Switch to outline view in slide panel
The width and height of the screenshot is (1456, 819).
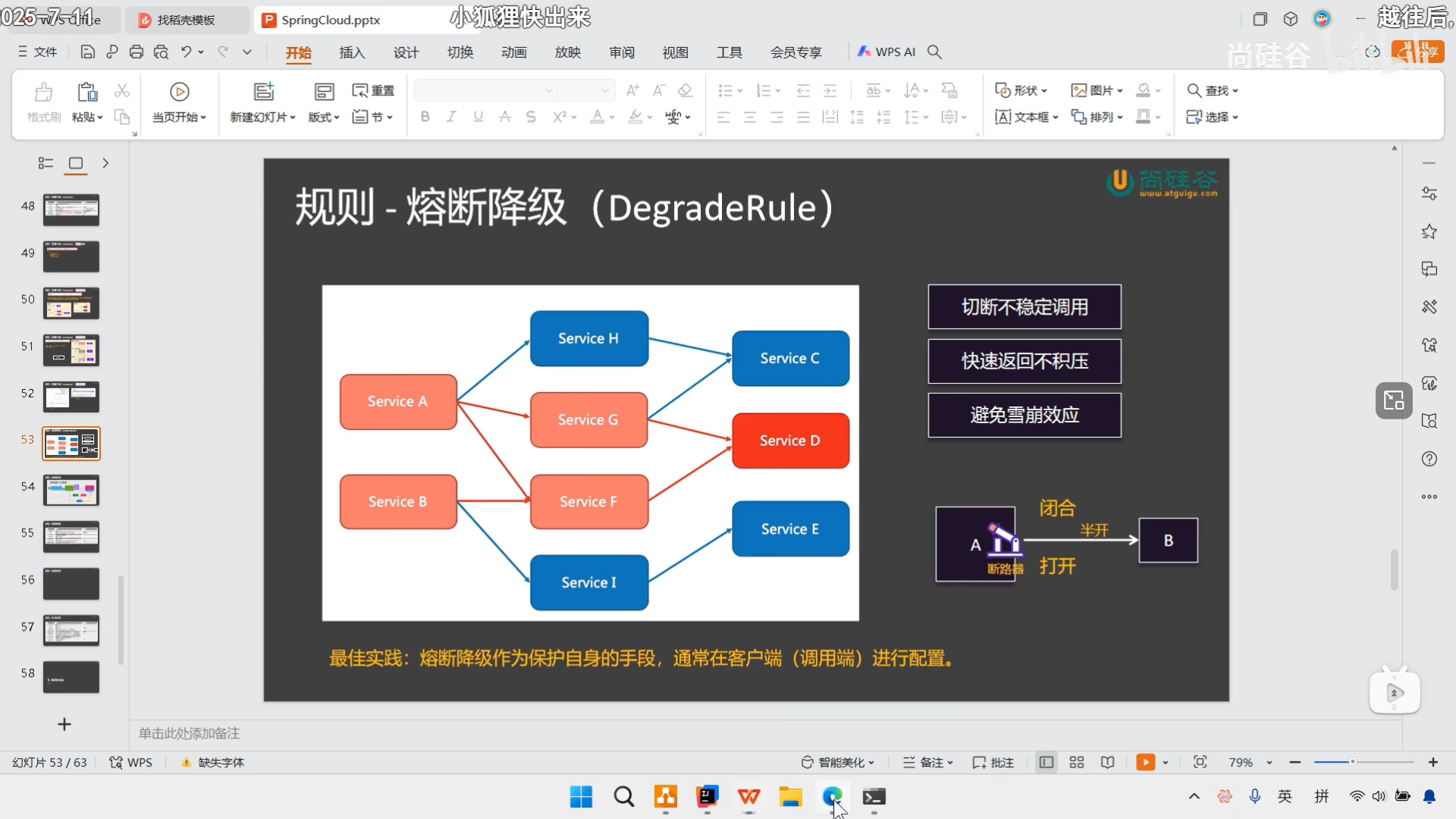(45, 163)
